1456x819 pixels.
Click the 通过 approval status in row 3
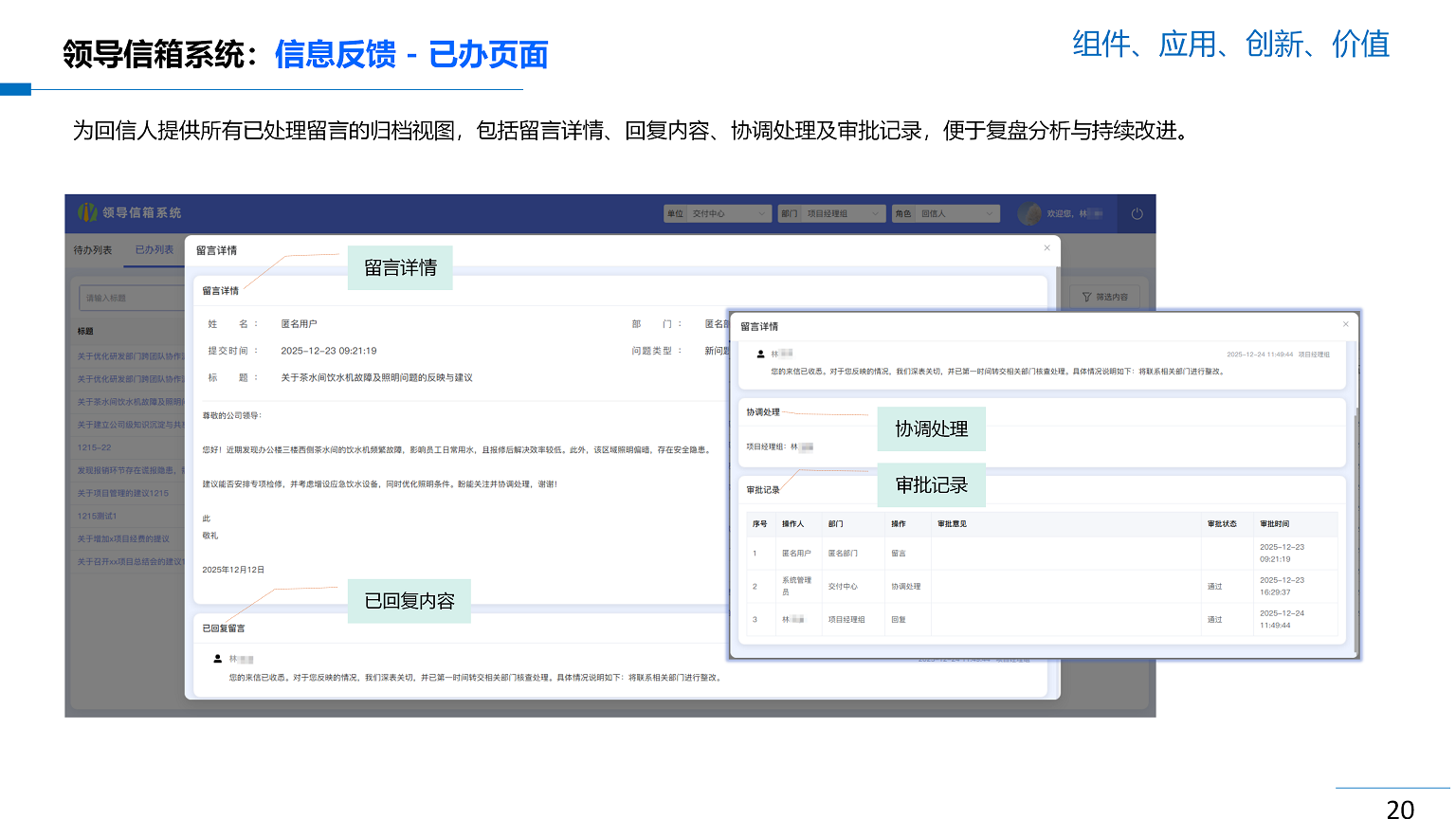(1214, 619)
